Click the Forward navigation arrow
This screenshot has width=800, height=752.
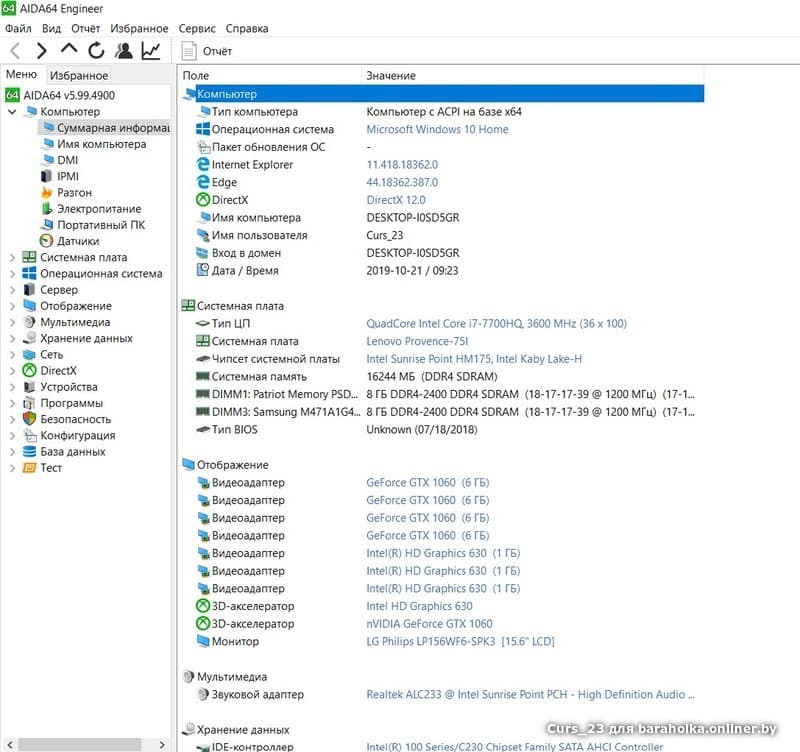[42, 51]
